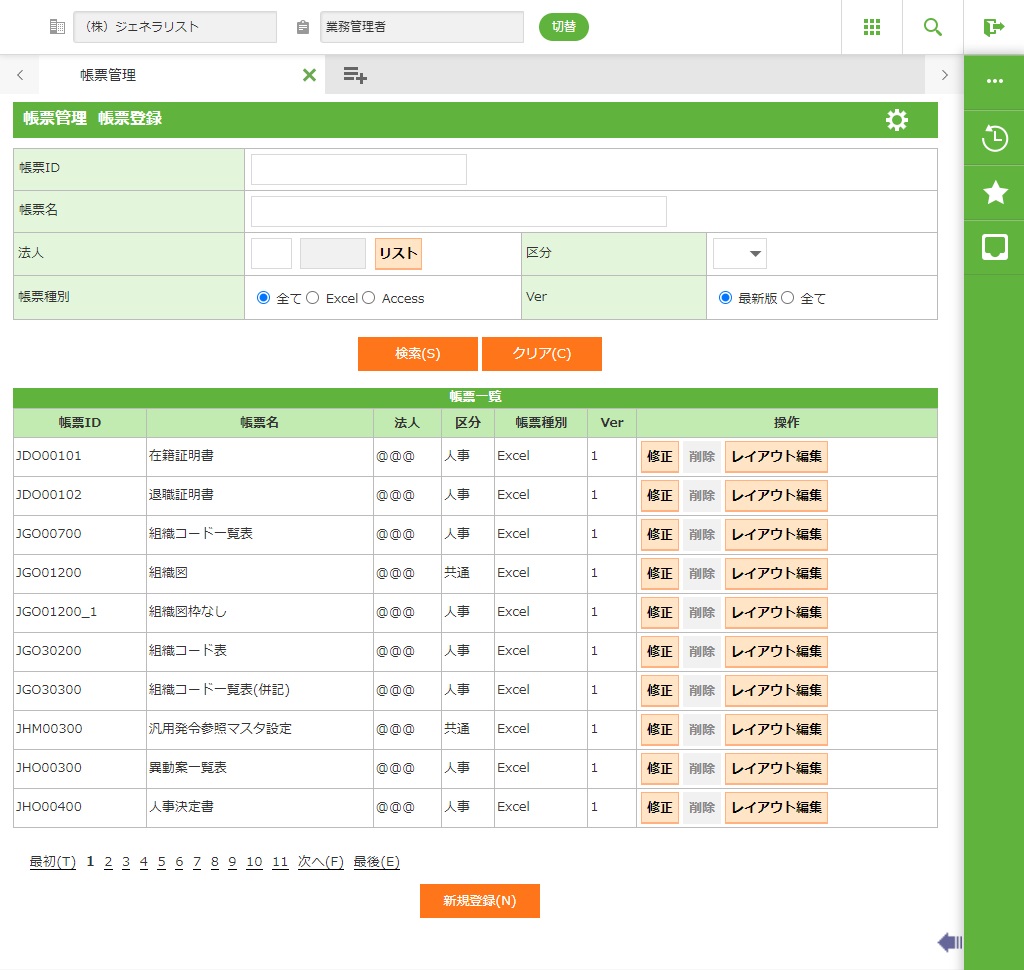The width and height of the screenshot is (1024, 970).
Task: Collapse the sidebar with the purple arrow
Action: point(950,941)
